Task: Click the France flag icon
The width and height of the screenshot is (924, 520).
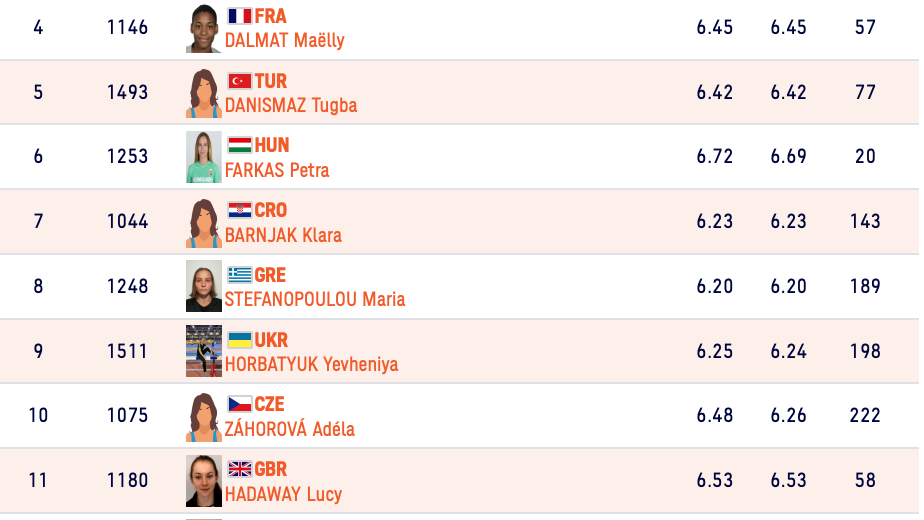Action: 240,16
